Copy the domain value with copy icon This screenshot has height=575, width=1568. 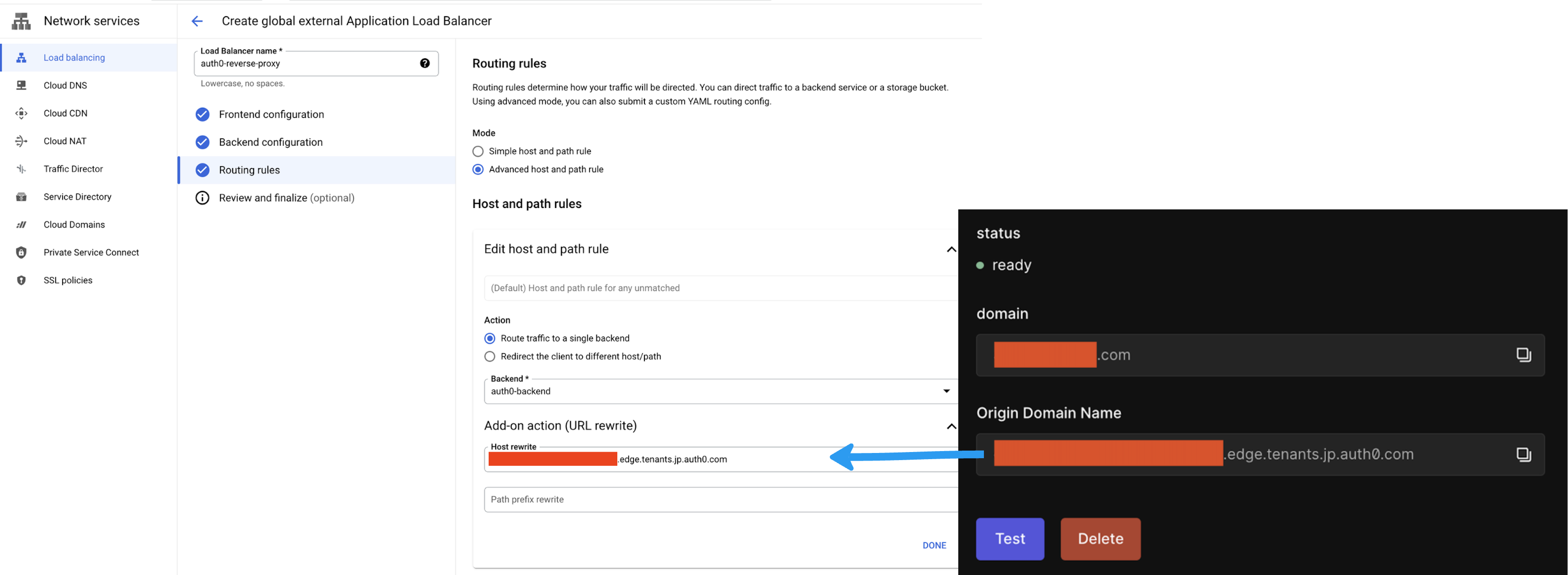coord(1523,355)
